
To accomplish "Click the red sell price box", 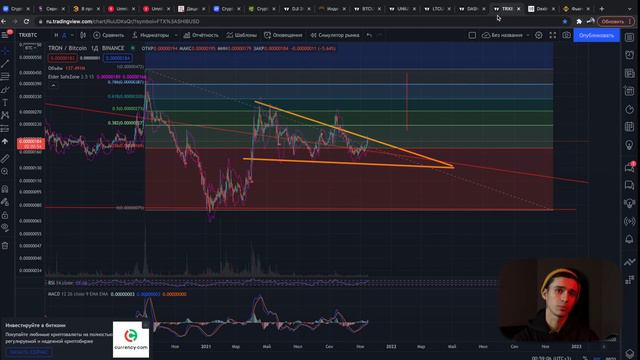I will (x=62, y=58).
